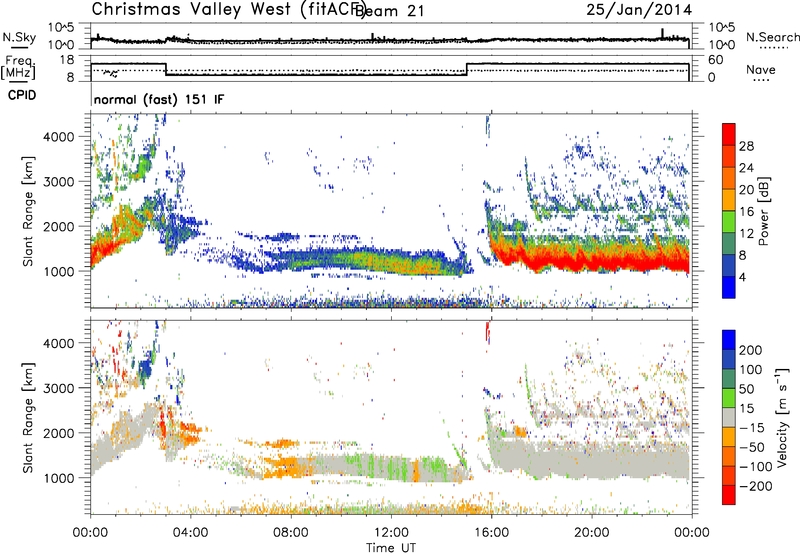Select the "4000" tick in the Power panel
Viewport: 800px width, 554px height.
[x=58, y=137]
